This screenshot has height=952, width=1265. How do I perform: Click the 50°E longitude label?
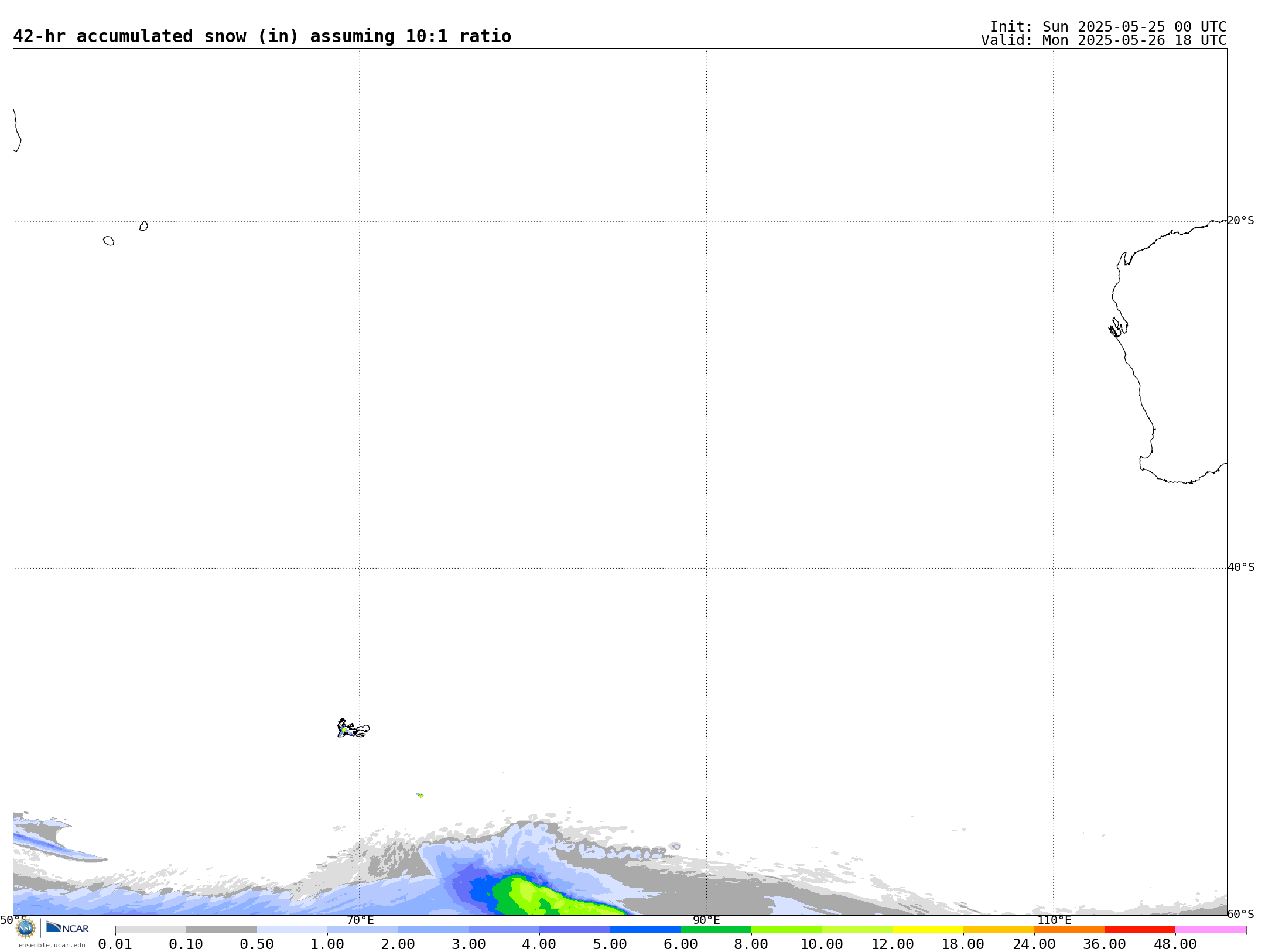click(13, 920)
